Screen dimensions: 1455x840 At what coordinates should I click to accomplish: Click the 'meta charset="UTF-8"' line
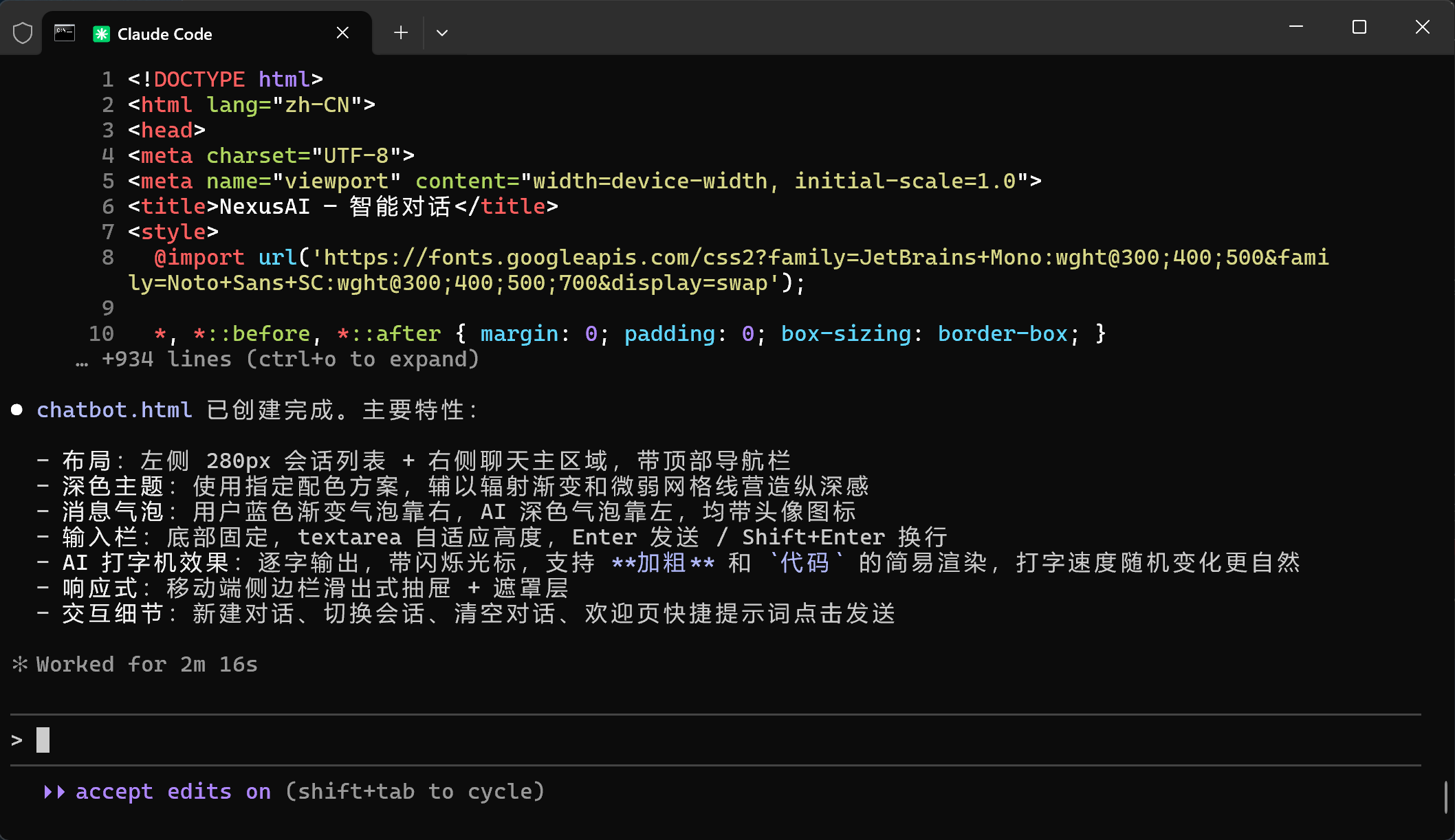click(x=272, y=156)
